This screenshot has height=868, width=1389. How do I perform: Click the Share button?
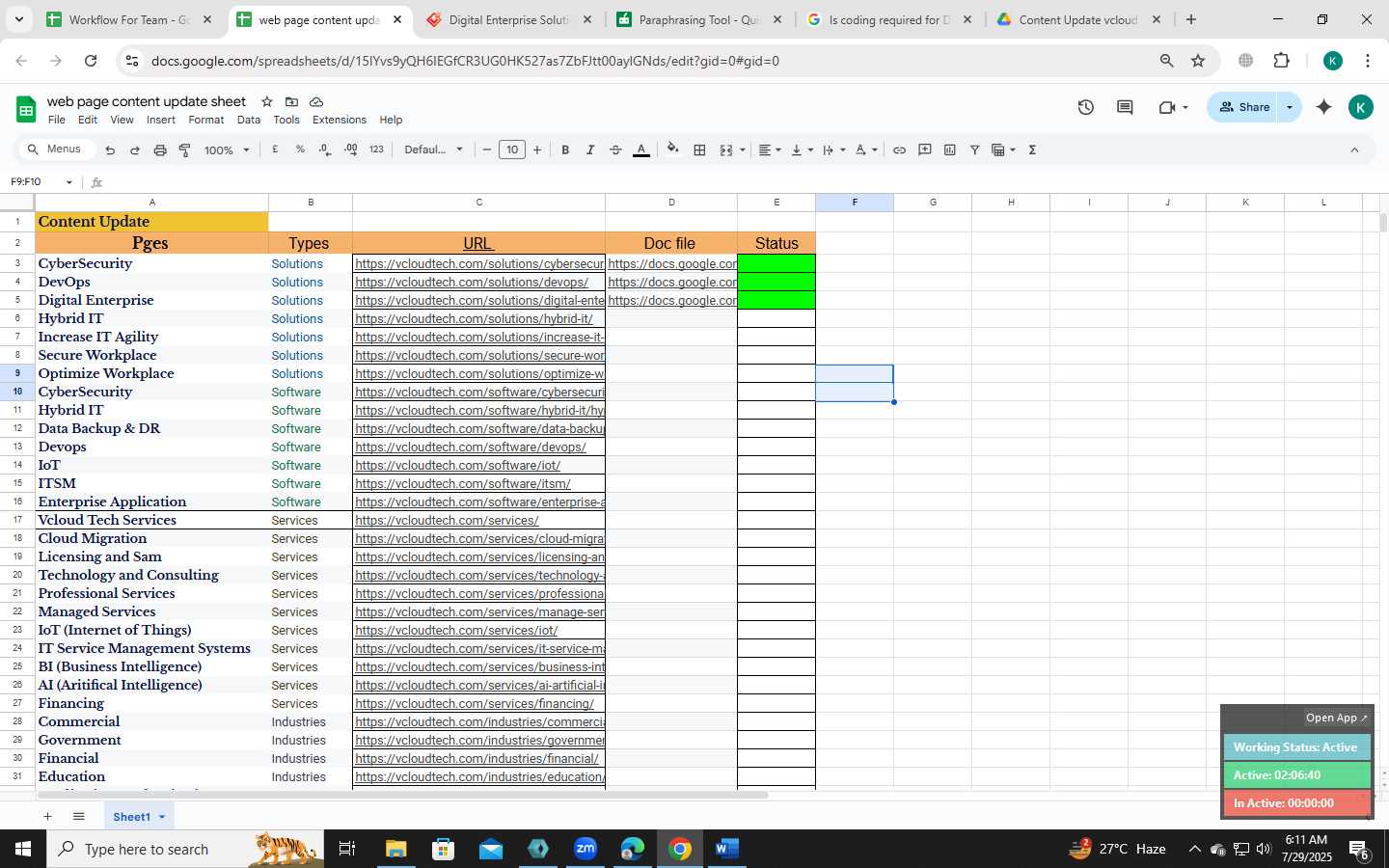click(x=1244, y=107)
